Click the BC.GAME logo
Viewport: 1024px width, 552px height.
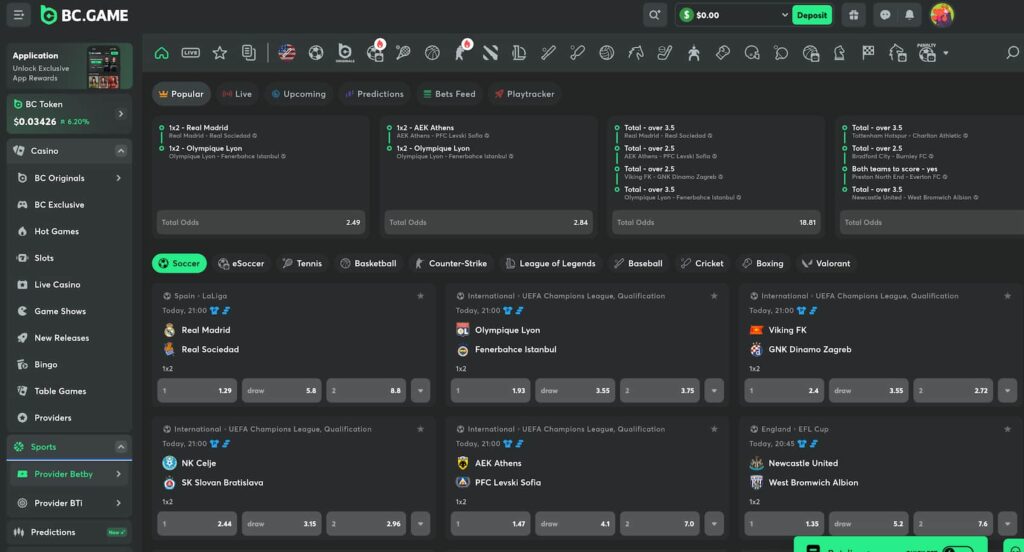[84, 15]
